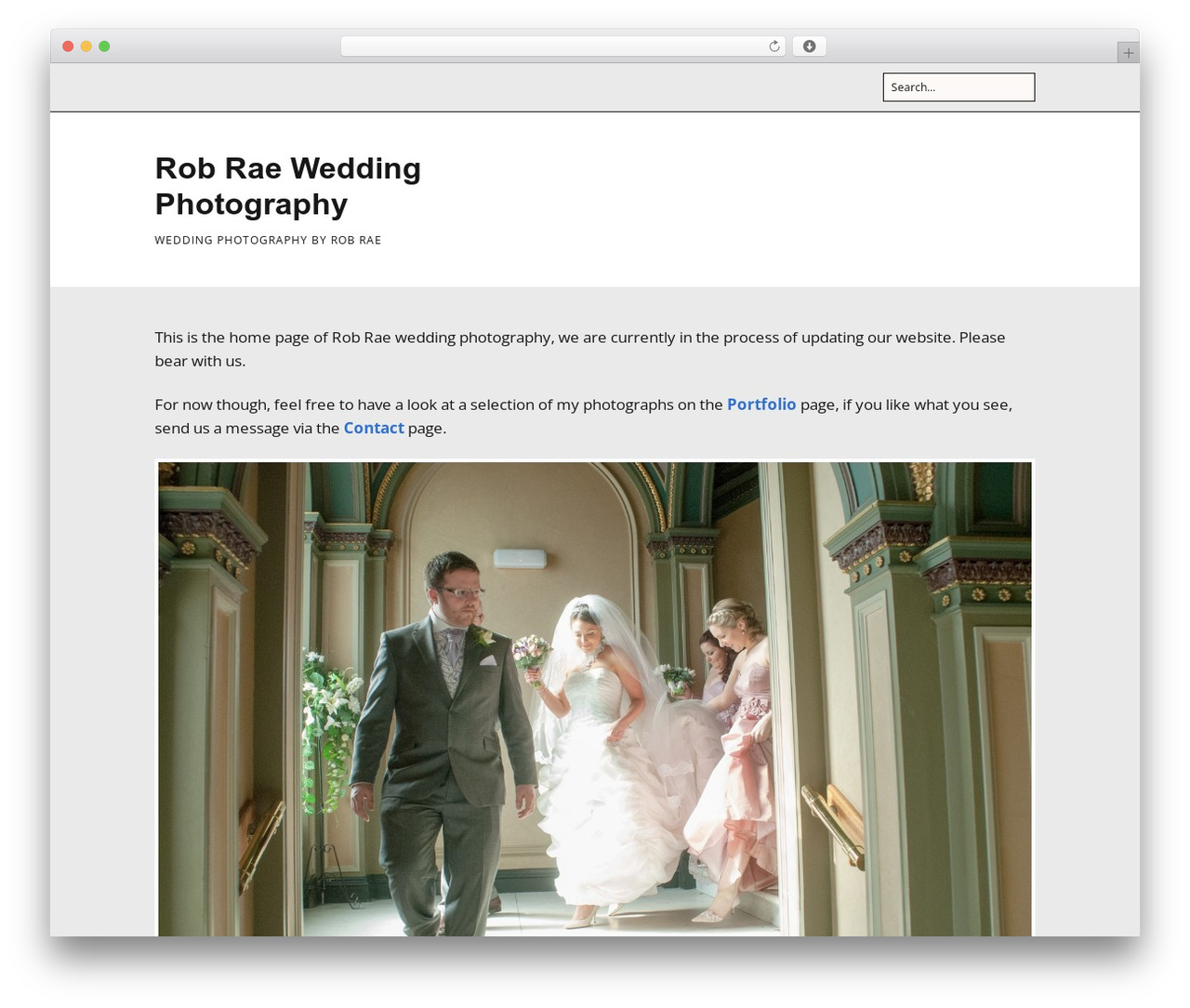Click the sentence starting 'For now though, feel free'
The height and width of the screenshot is (1008, 1190).
coord(583,416)
